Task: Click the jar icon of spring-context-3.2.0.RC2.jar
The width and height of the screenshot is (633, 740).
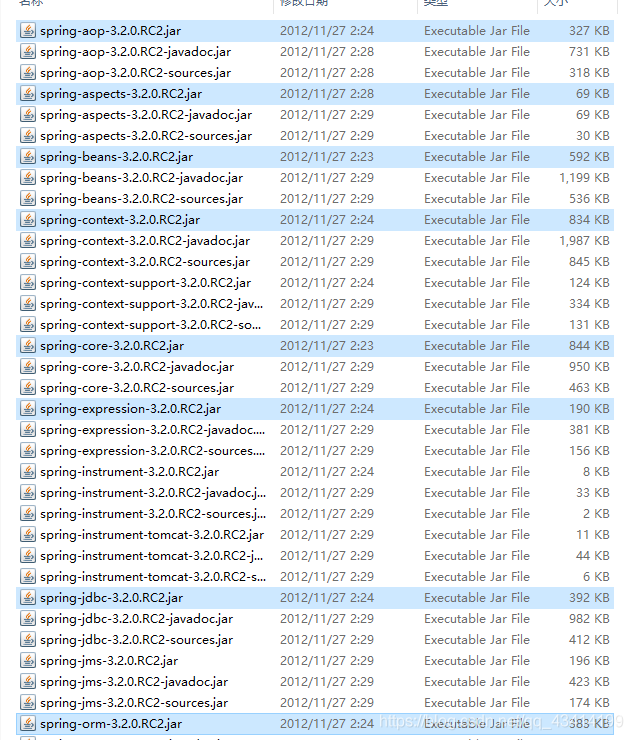Action: pos(28,220)
